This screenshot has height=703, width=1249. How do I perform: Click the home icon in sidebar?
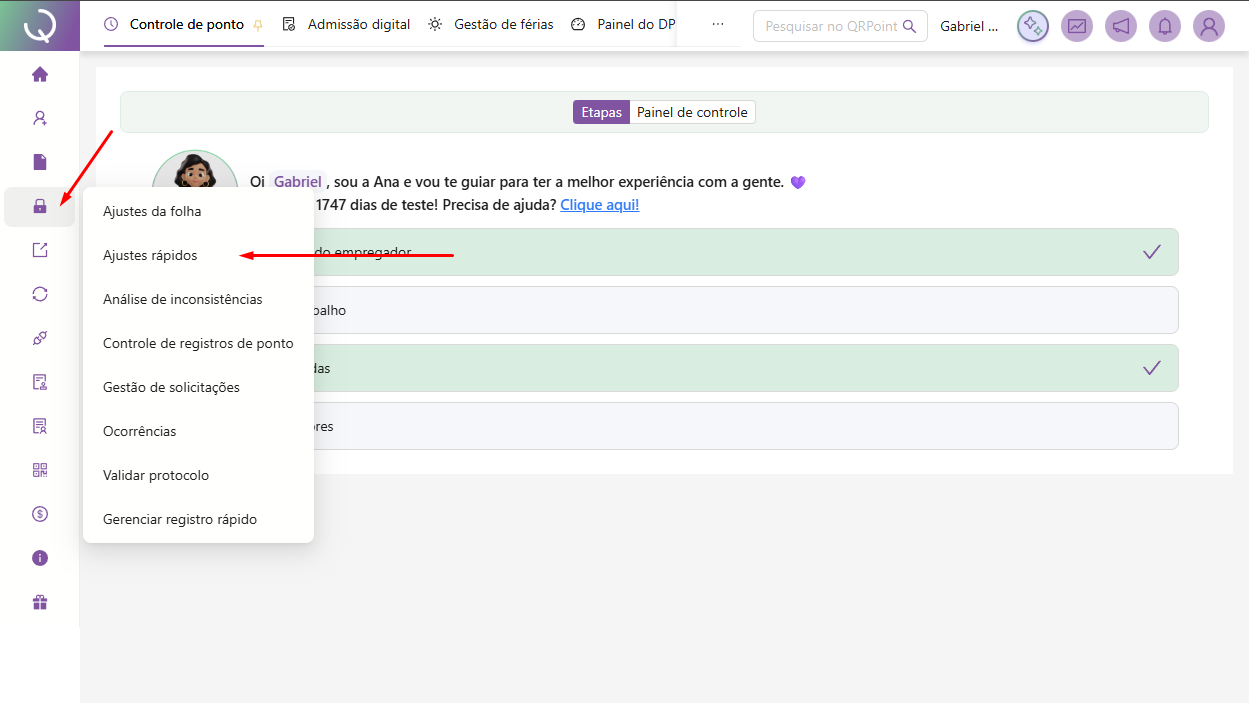point(40,74)
